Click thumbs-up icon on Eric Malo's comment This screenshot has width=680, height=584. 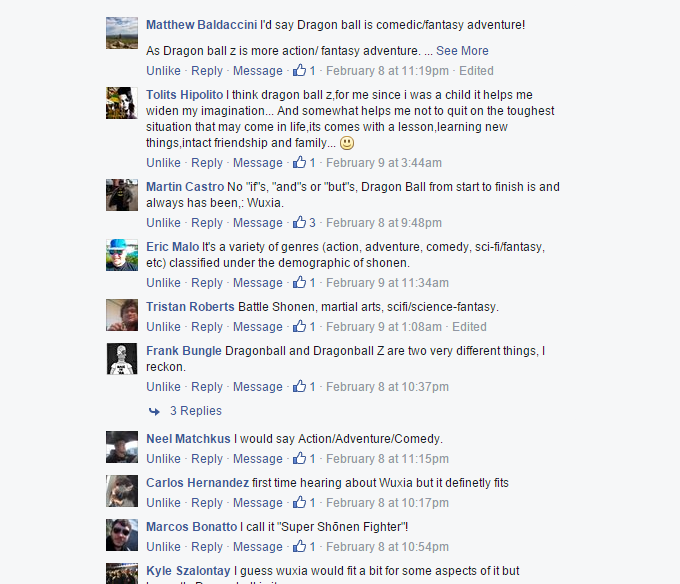(x=299, y=282)
